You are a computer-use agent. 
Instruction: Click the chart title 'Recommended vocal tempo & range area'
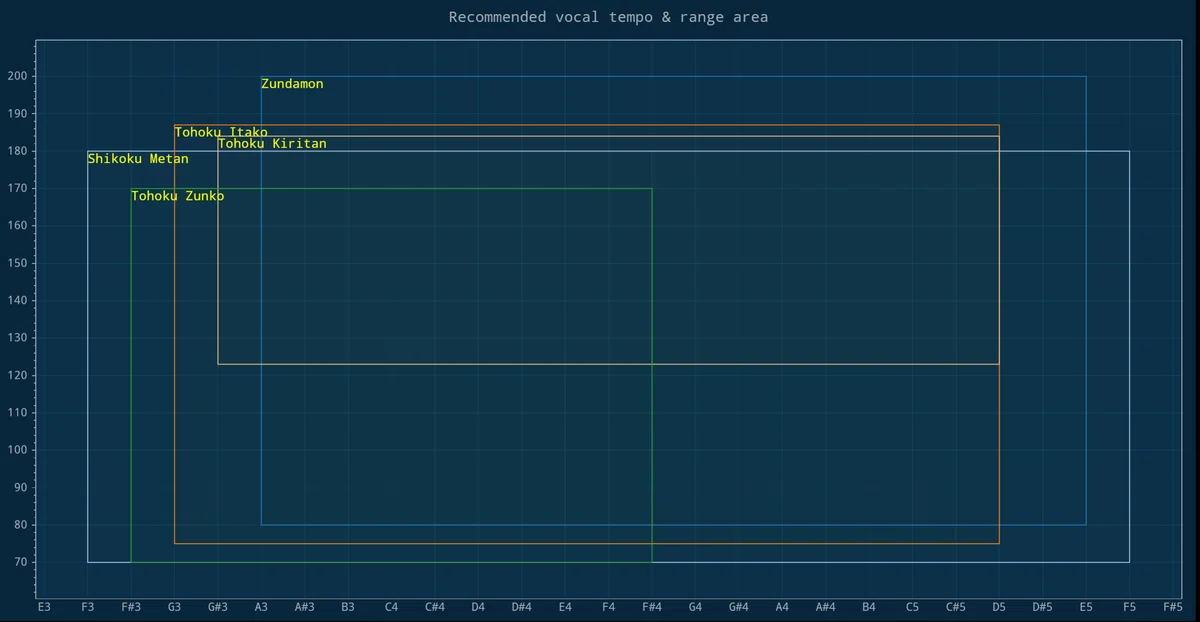coord(608,17)
